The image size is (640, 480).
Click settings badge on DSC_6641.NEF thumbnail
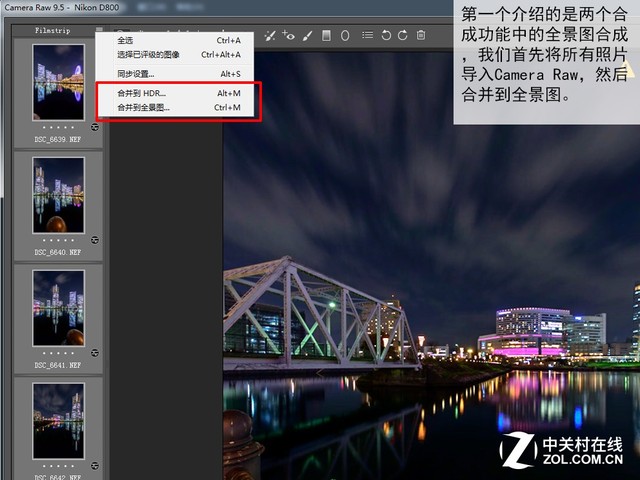95,353
